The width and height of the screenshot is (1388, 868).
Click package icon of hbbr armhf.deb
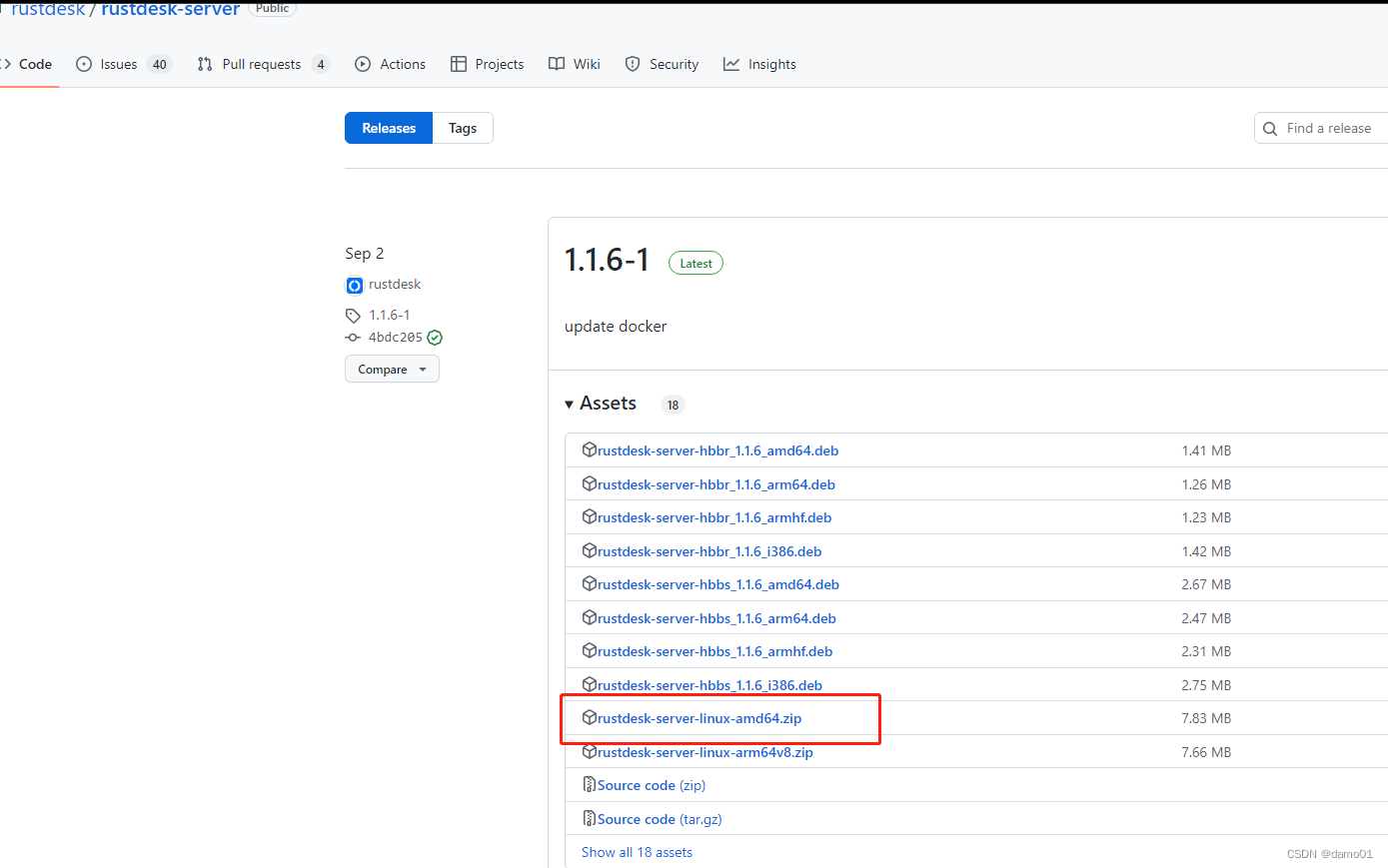(x=590, y=516)
